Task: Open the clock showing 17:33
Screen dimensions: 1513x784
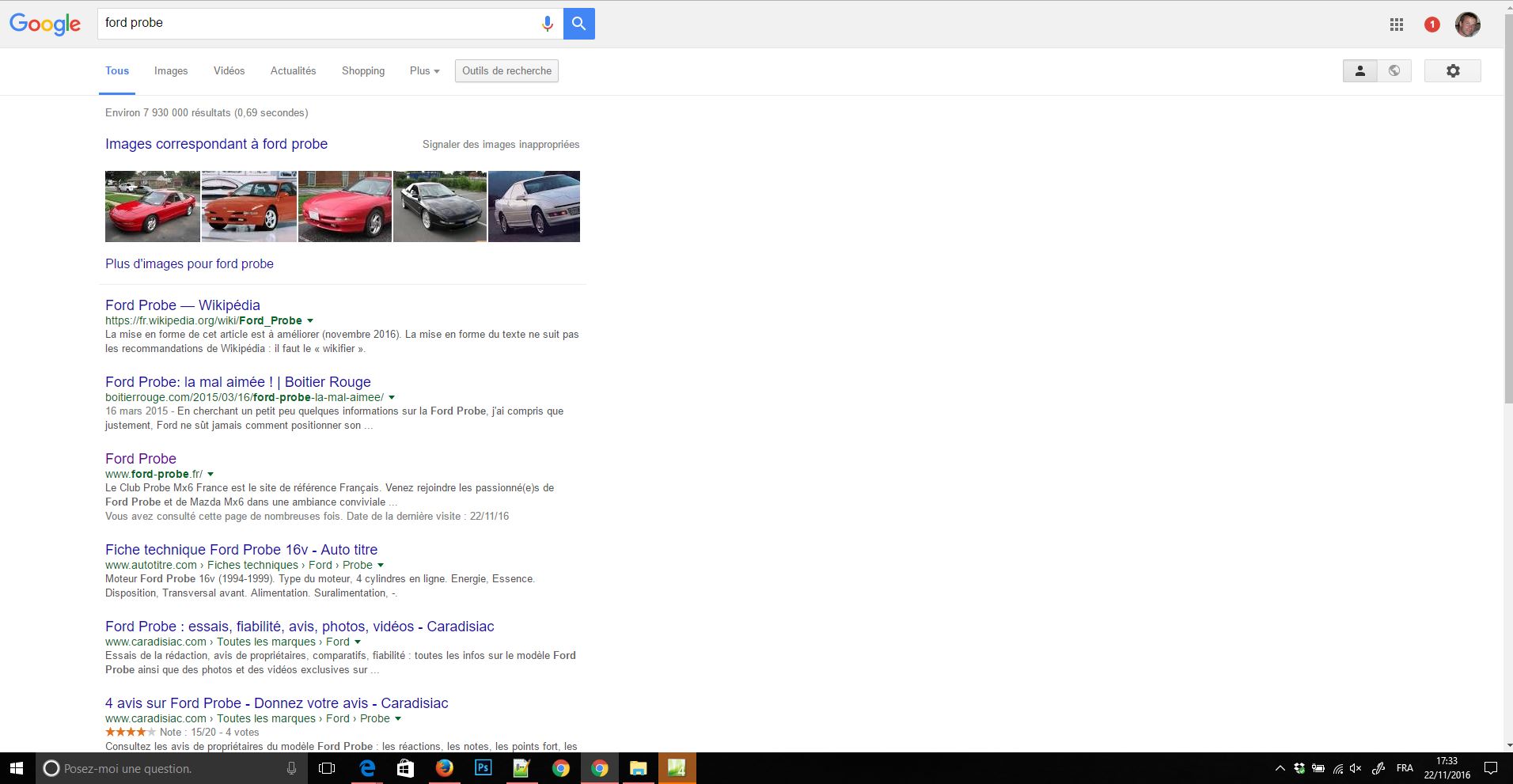Action: 1447,768
